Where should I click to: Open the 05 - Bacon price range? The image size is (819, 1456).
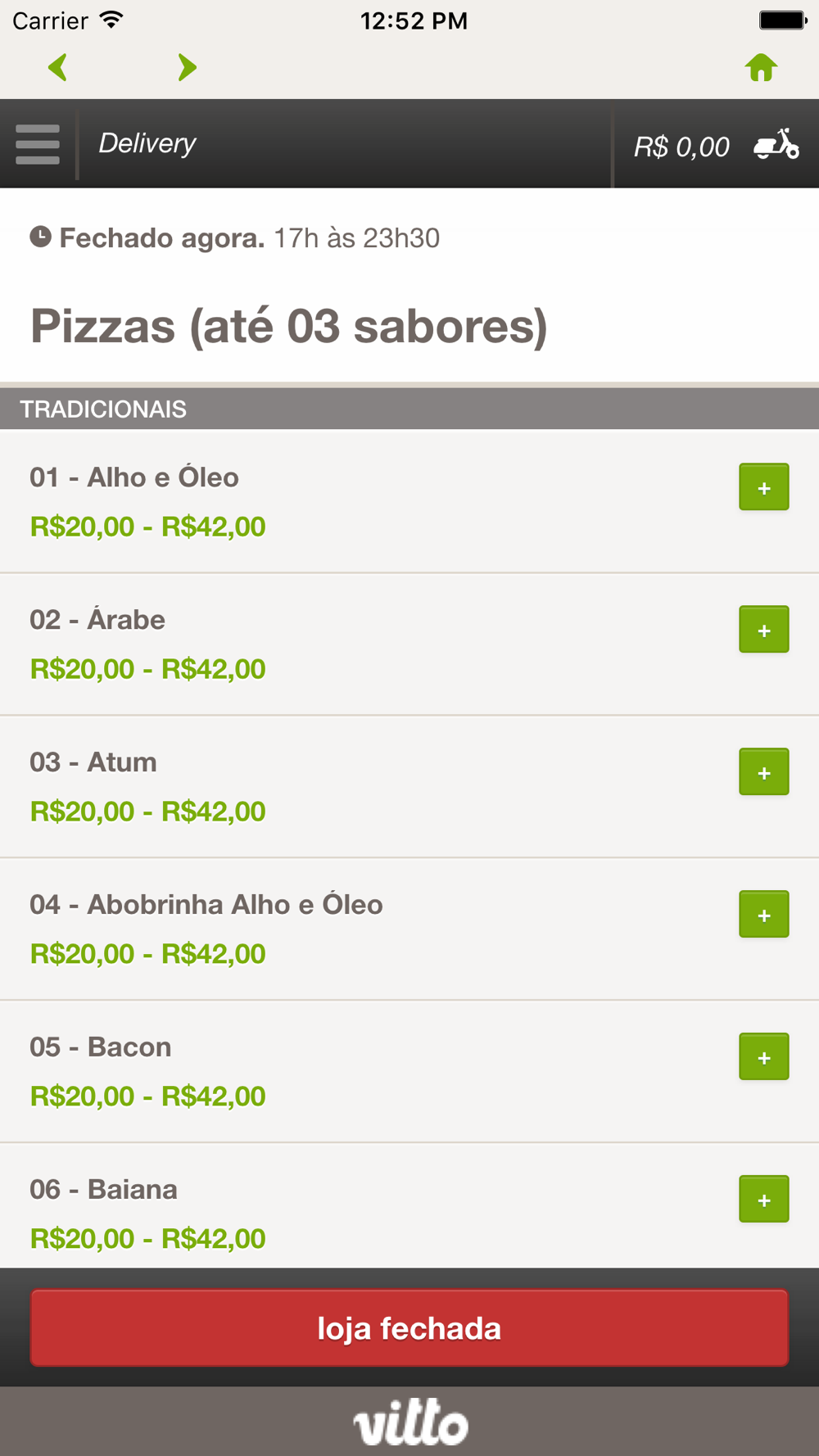click(148, 1097)
